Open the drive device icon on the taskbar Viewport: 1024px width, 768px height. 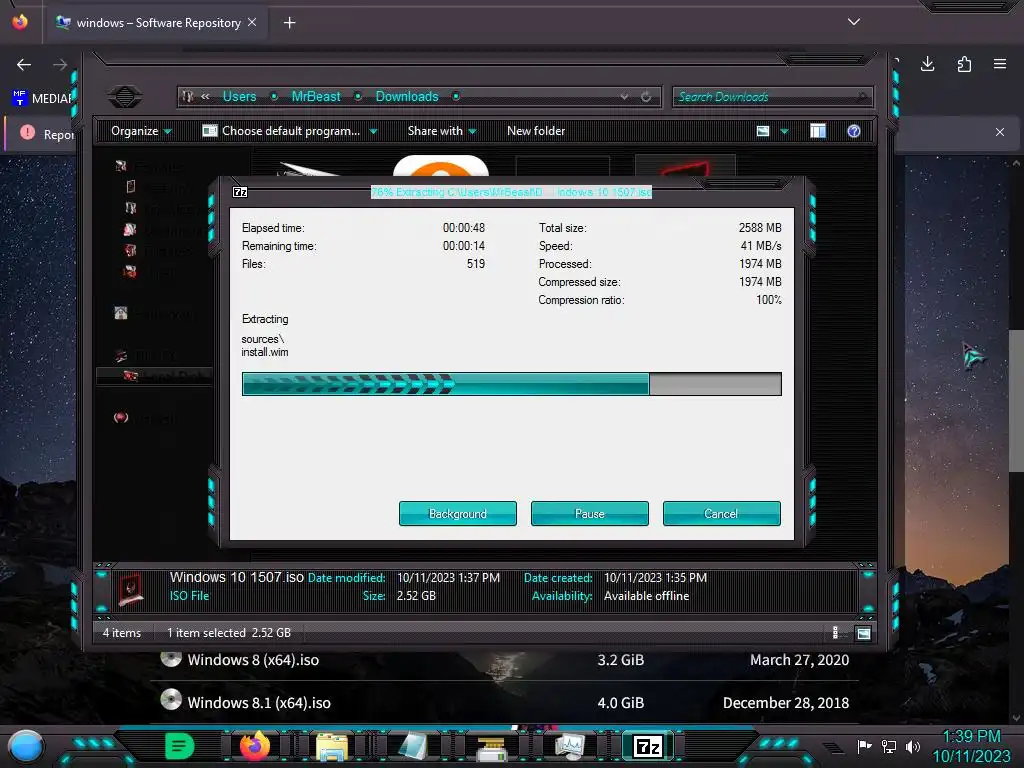492,748
